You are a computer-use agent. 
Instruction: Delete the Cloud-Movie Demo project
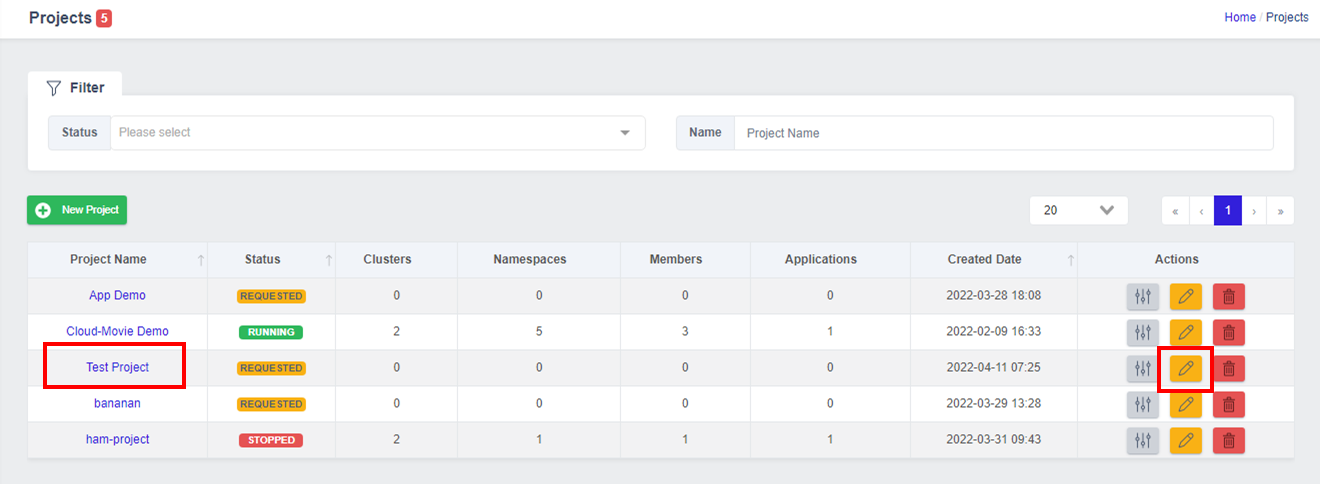[1229, 332]
